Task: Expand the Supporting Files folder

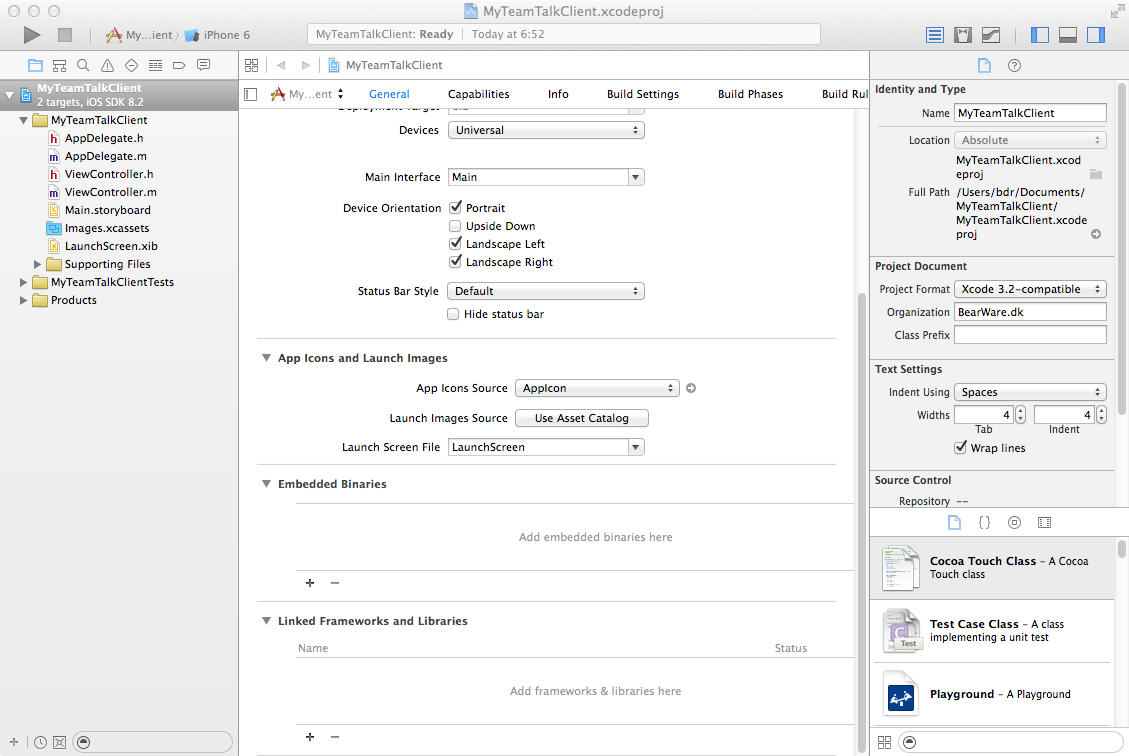Action: coord(38,264)
